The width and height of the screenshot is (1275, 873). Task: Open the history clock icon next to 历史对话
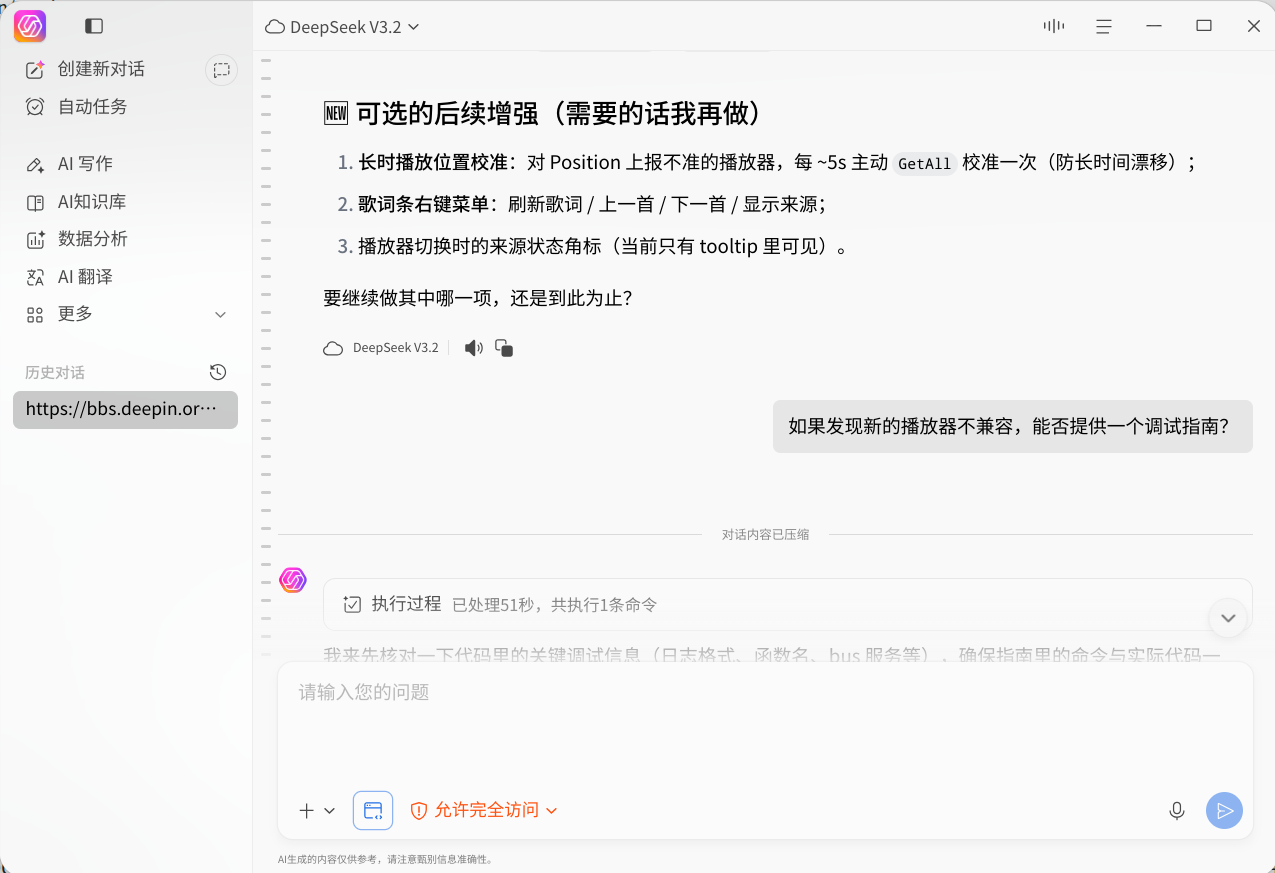pyautogui.click(x=218, y=372)
